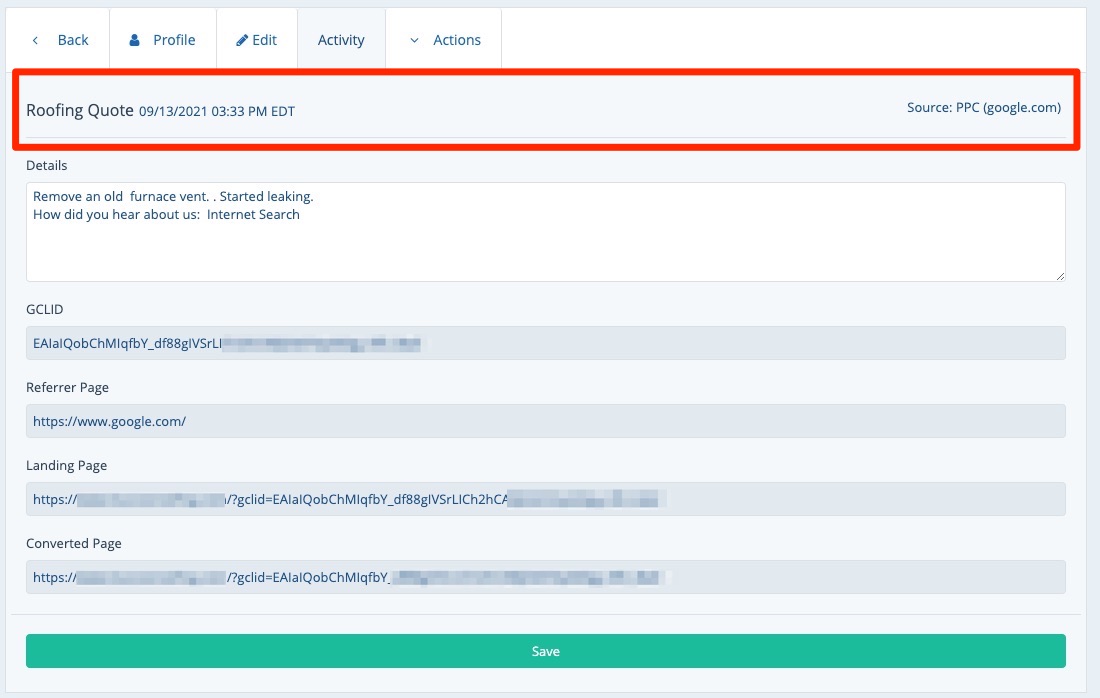Open the Profile tab label

pyautogui.click(x=174, y=40)
